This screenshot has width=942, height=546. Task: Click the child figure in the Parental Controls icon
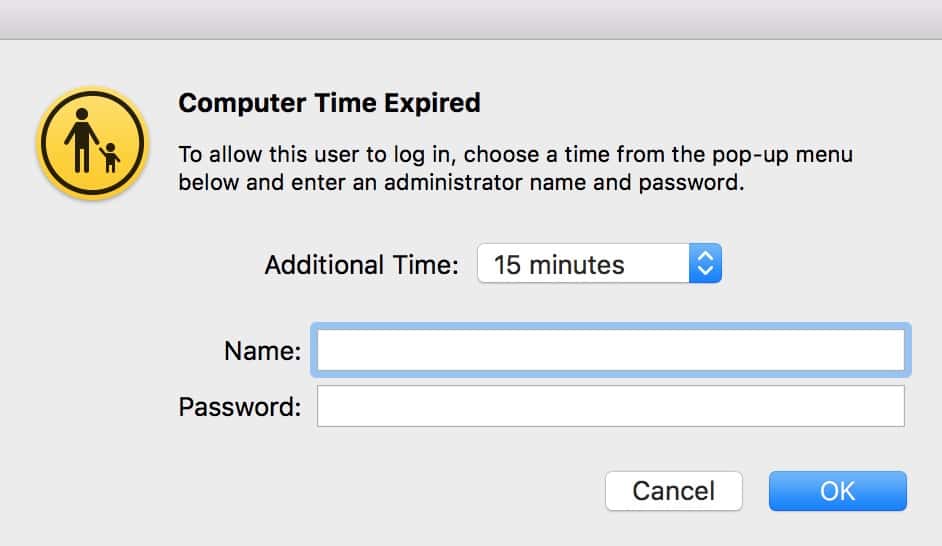[110, 158]
